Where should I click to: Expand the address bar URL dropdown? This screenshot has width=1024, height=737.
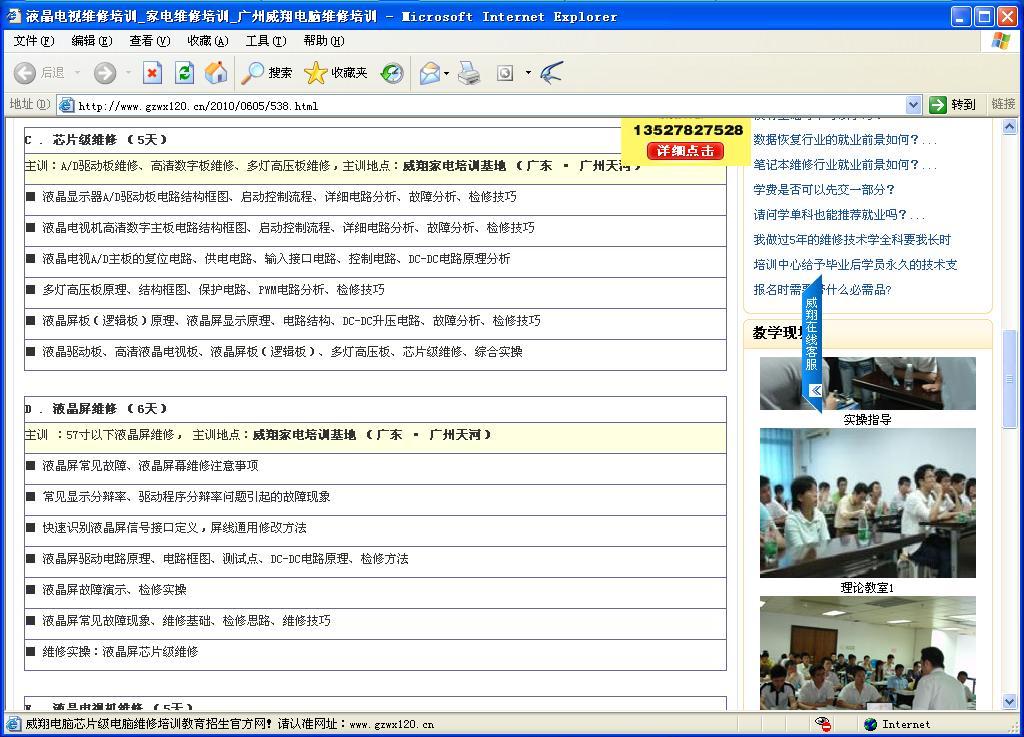pyautogui.click(x=912, y=105)
